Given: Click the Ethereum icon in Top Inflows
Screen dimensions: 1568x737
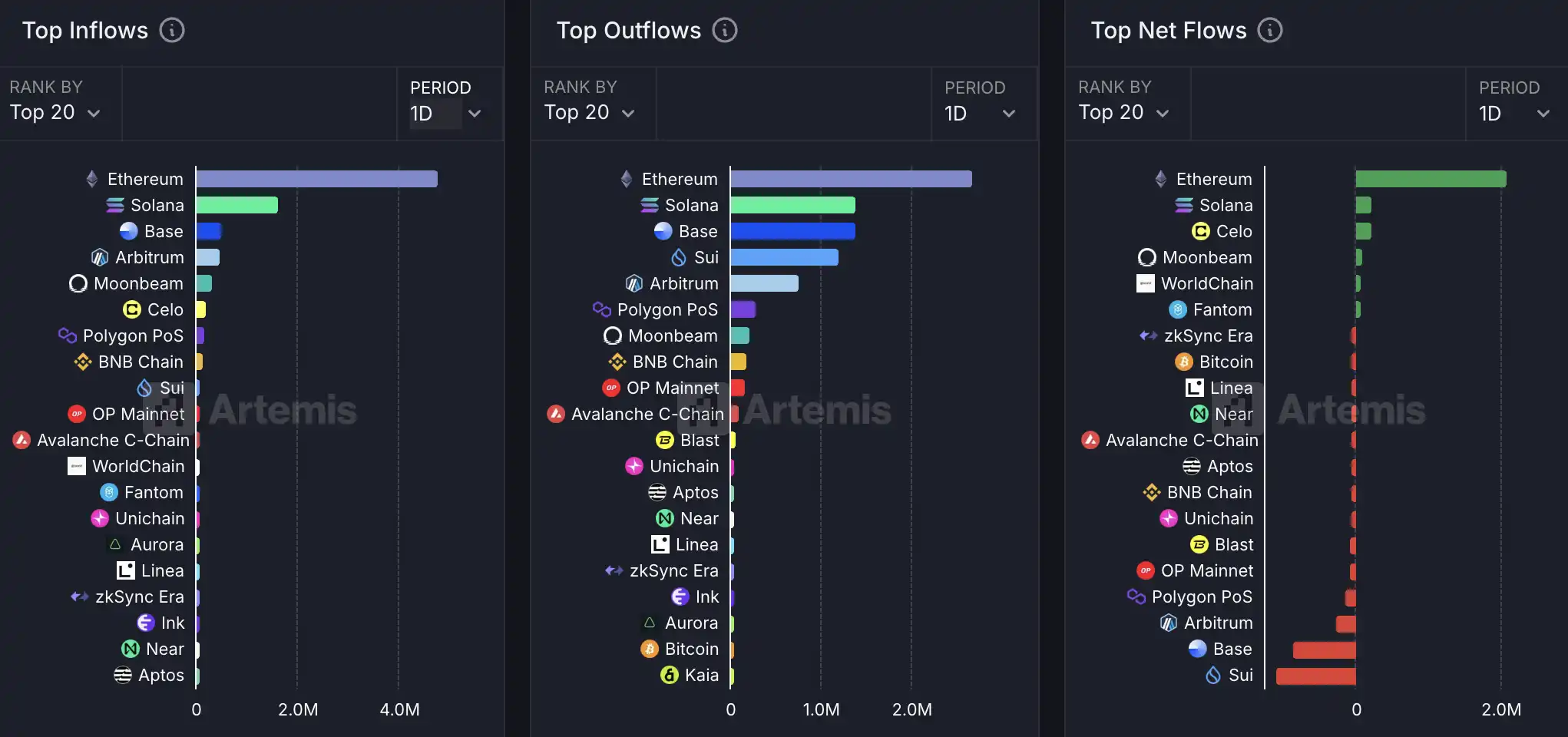Looking at the screenshot, I should click(x=92, y=179).
